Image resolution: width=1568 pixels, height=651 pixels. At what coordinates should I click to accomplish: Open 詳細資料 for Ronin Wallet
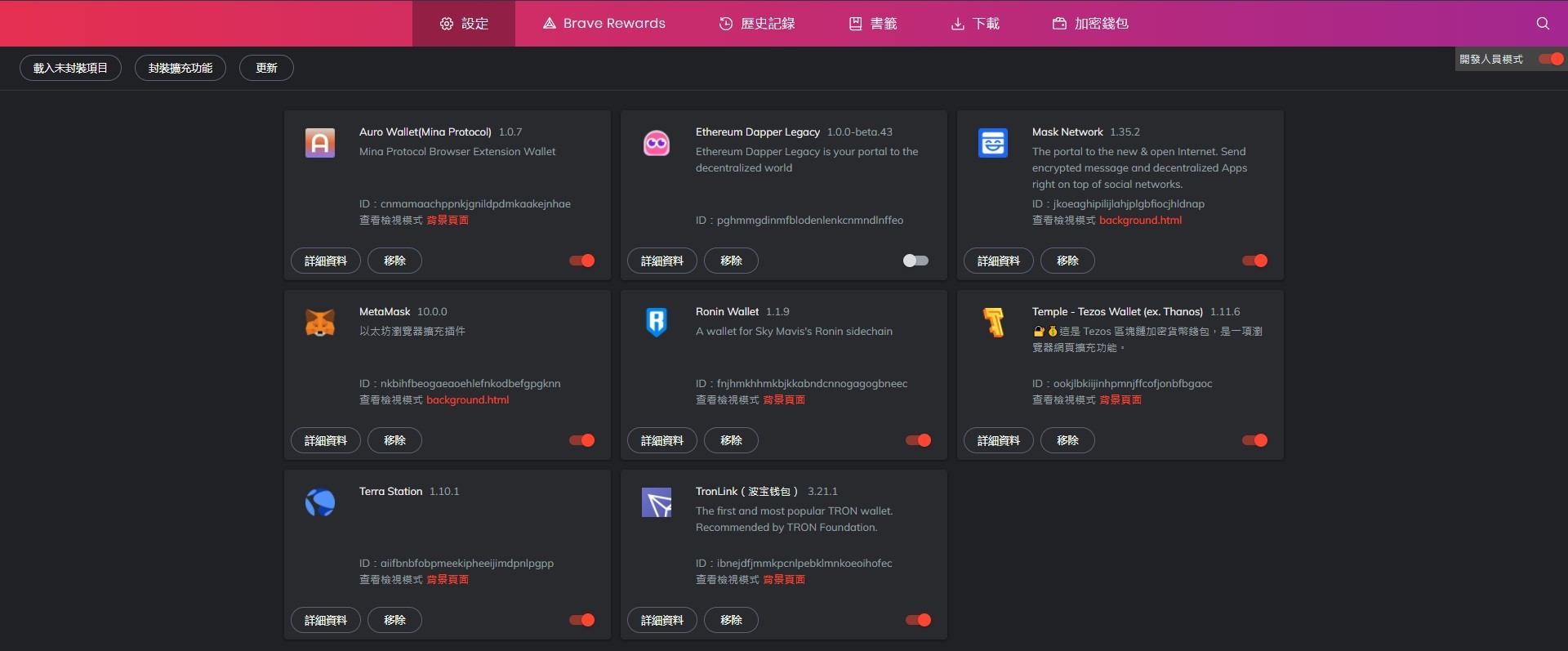(662, 440)
